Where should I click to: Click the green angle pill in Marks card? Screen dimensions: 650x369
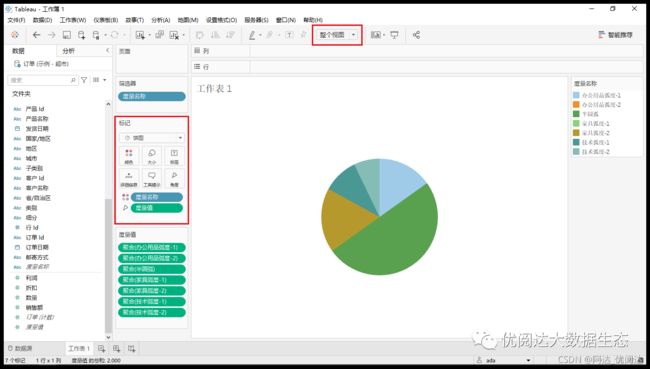click(157, 208)
